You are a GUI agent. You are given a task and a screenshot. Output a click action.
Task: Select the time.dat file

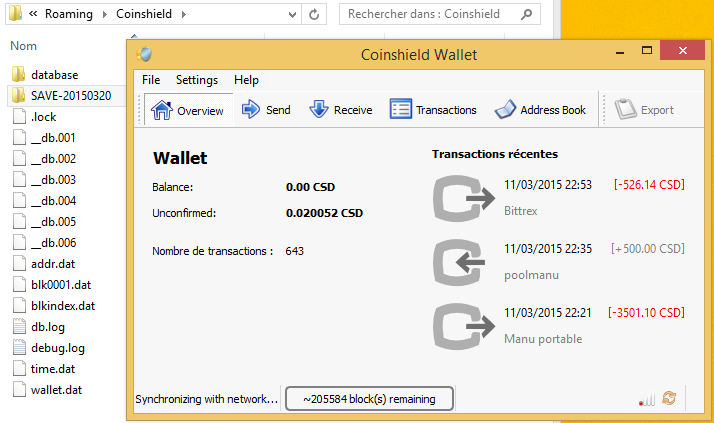click(x=53, y=369)
